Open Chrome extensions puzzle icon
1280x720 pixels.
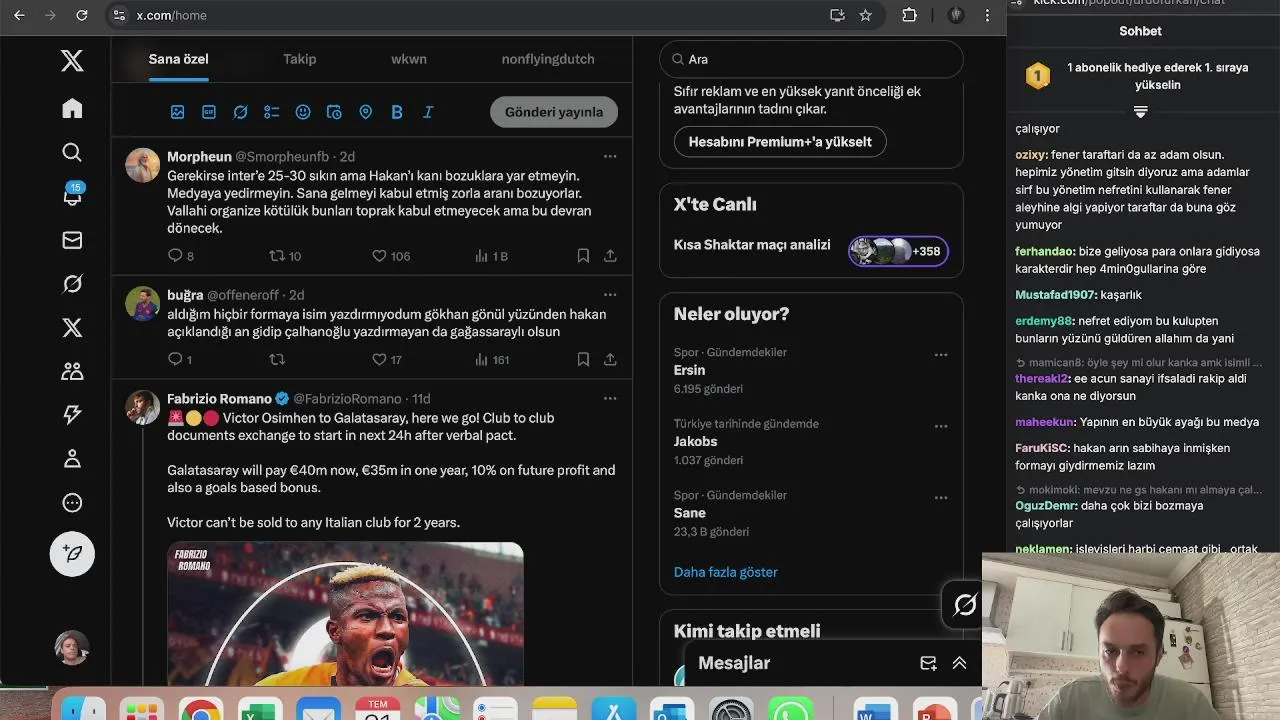point(909,15)
